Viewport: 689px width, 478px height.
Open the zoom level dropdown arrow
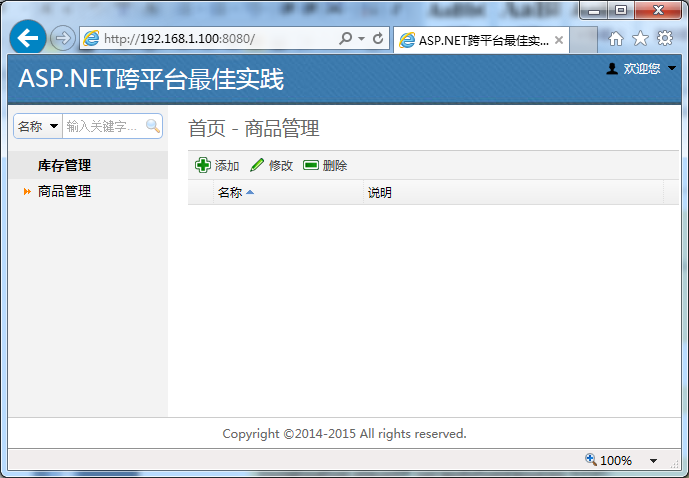(x=653, y=461)
